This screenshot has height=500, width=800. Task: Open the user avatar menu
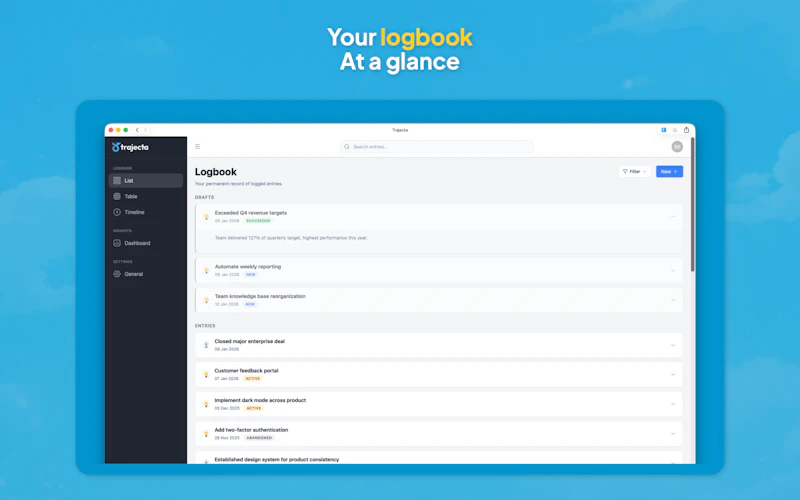click(x=677, y=147)
